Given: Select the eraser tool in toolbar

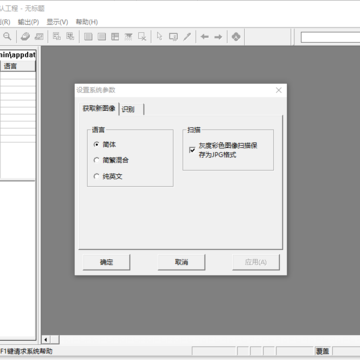Looking at the screenshot, I should point(25,36).
